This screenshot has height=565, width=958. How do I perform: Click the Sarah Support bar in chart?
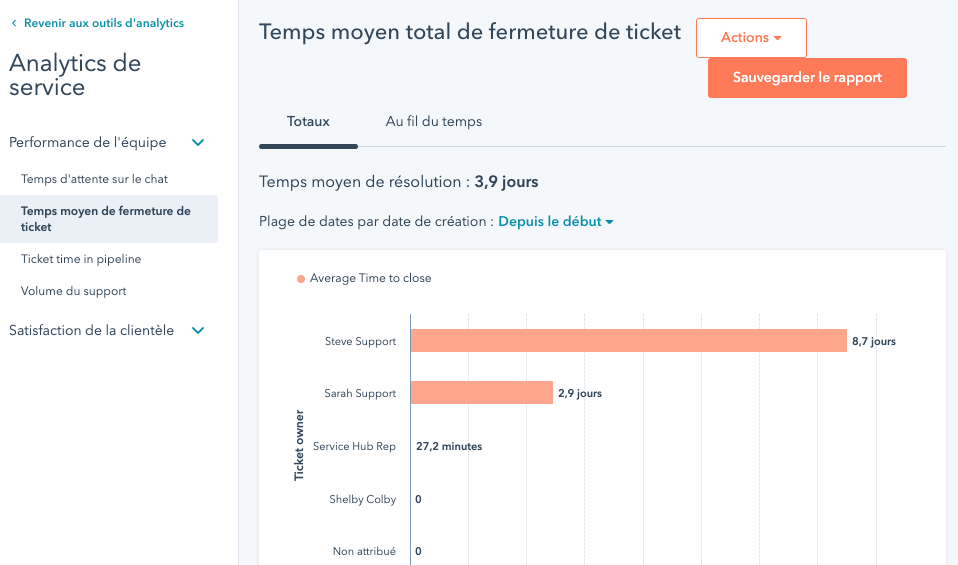click(481, 393)
